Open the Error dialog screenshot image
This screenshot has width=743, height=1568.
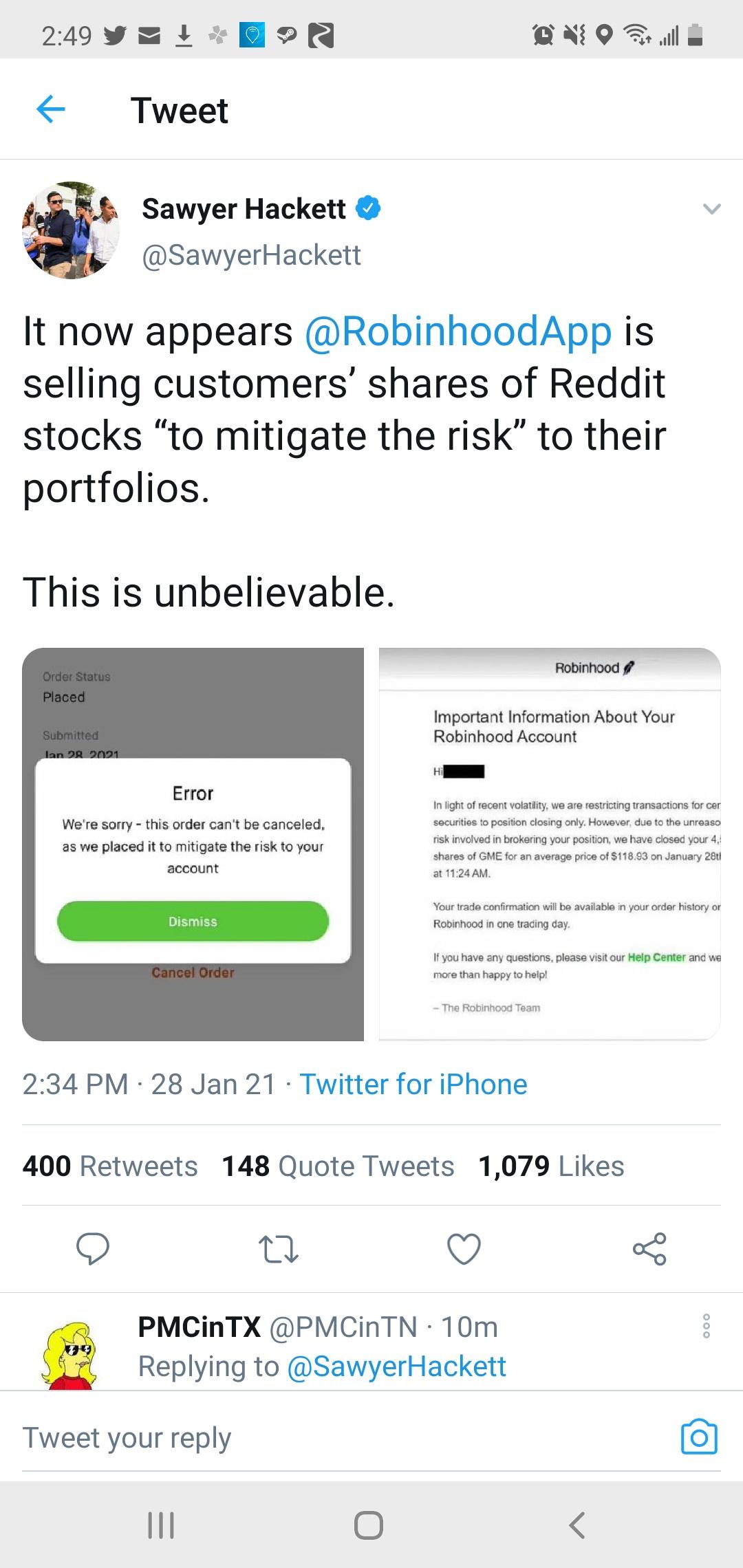[x=193, y=844]
